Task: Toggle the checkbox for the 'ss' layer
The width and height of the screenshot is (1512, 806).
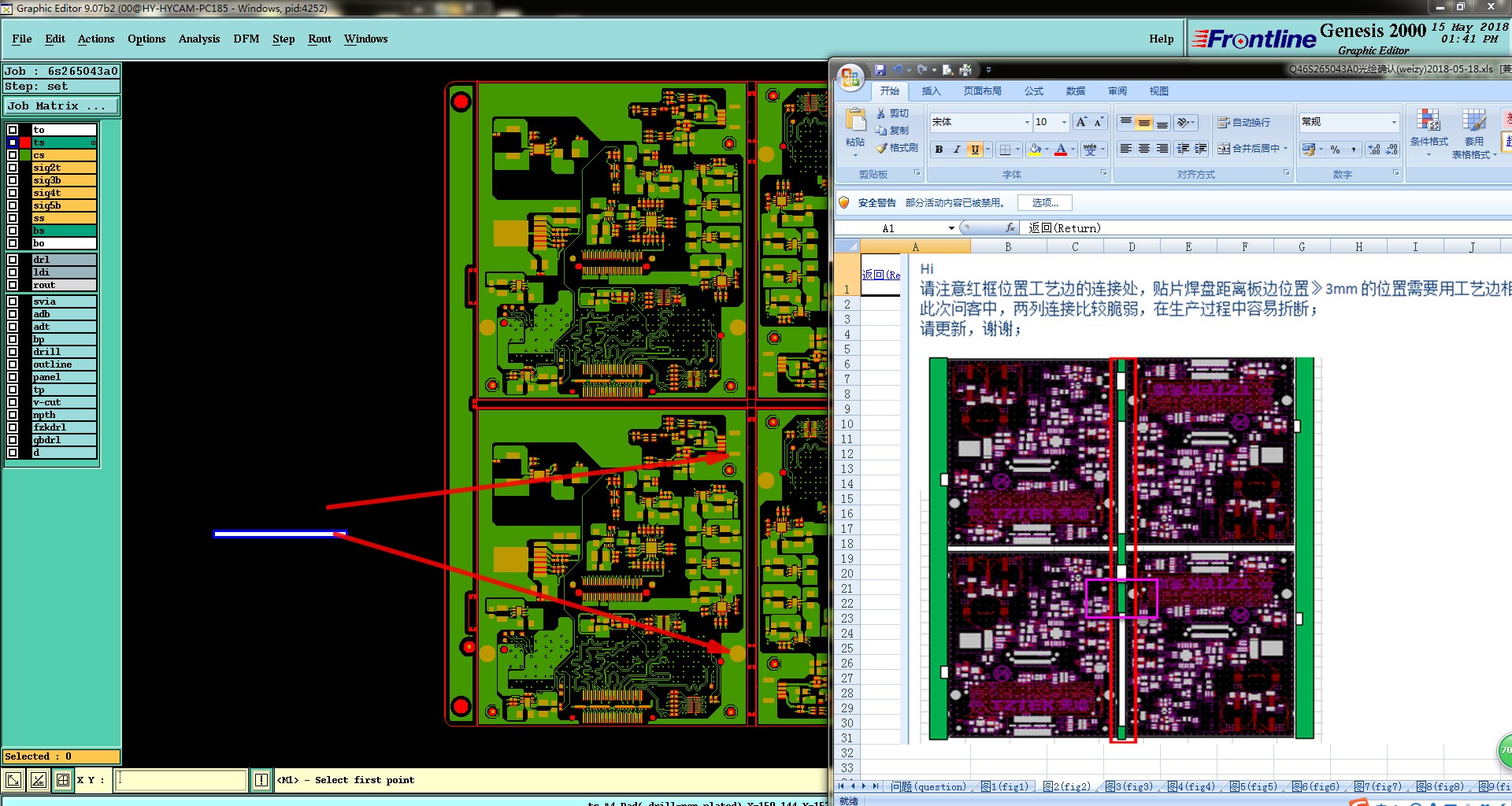Action: tap(13, 218)
